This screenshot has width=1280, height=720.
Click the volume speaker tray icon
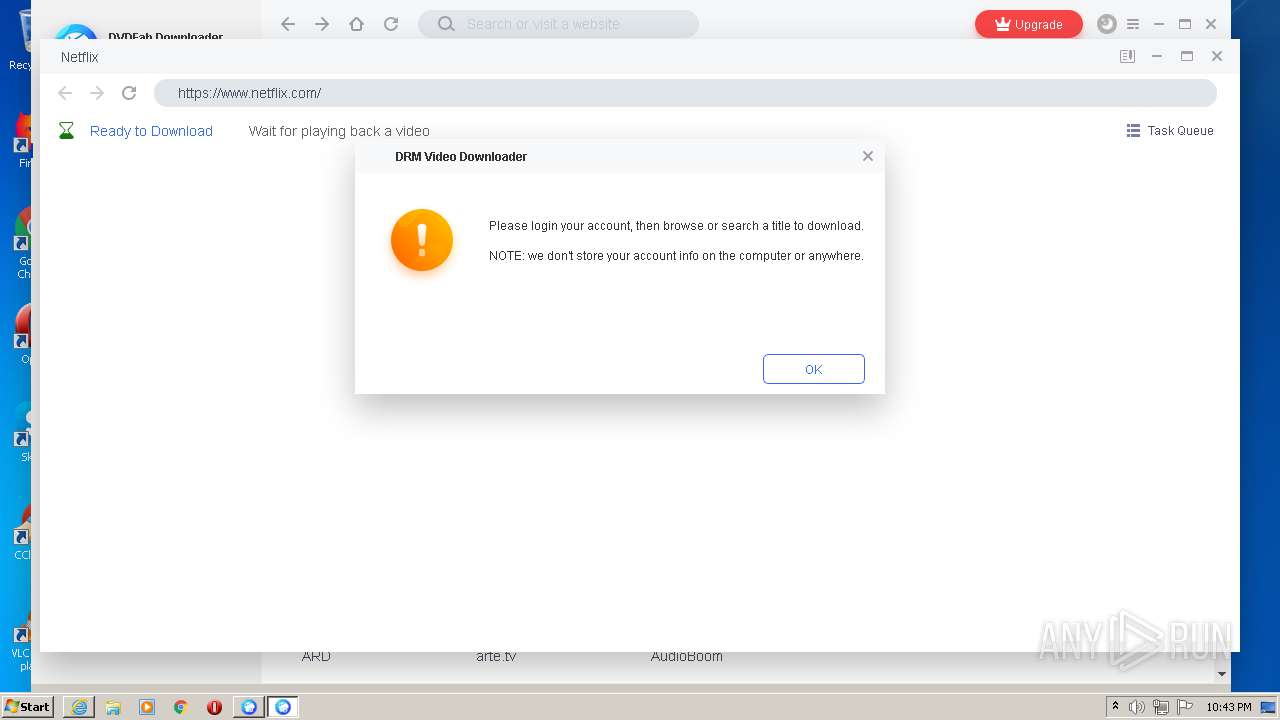click(1137, 707)
